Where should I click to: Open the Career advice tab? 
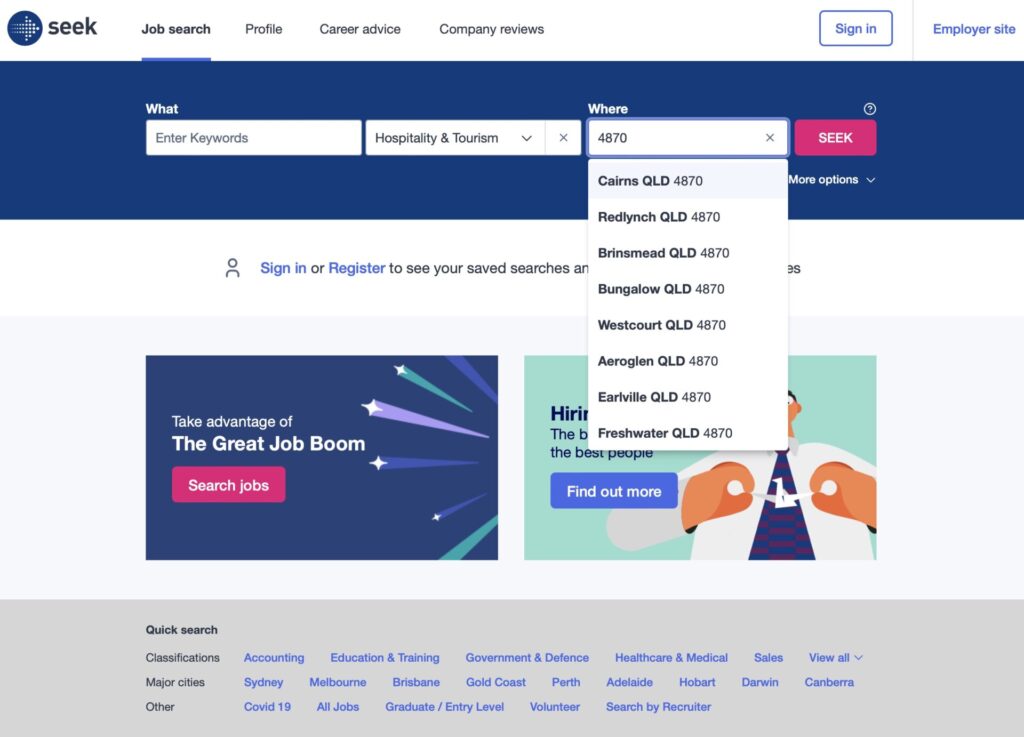pyautogui.click(x=360, y=29)
